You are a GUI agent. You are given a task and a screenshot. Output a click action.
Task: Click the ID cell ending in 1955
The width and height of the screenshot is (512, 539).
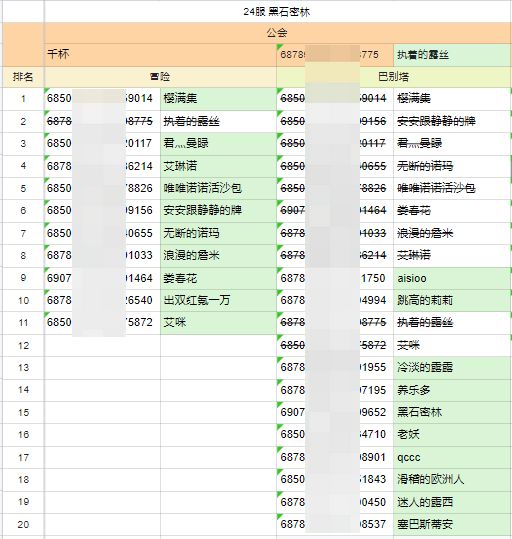(x=335, y=367)
